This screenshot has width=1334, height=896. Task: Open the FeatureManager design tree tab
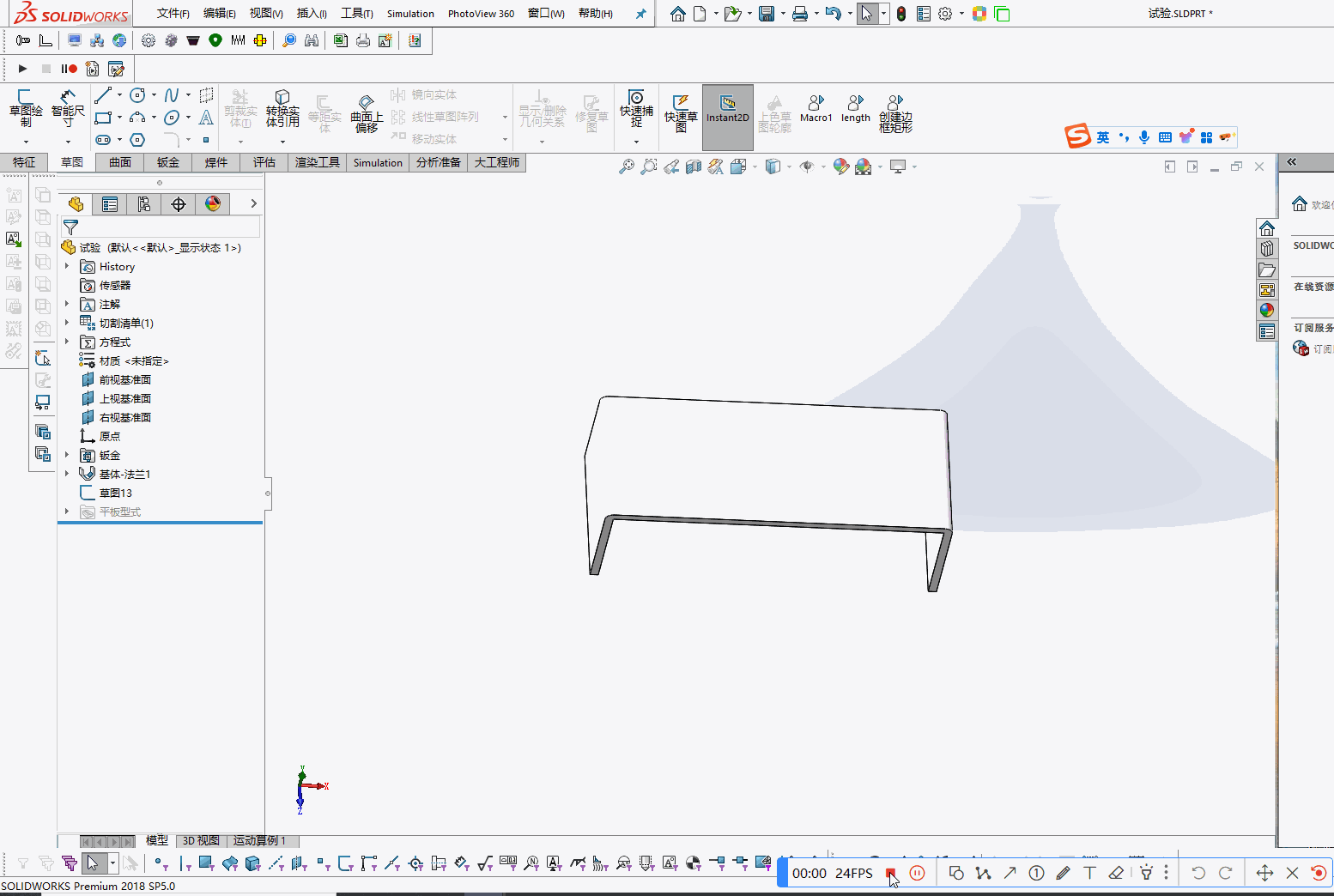click(x=76, y=203)
